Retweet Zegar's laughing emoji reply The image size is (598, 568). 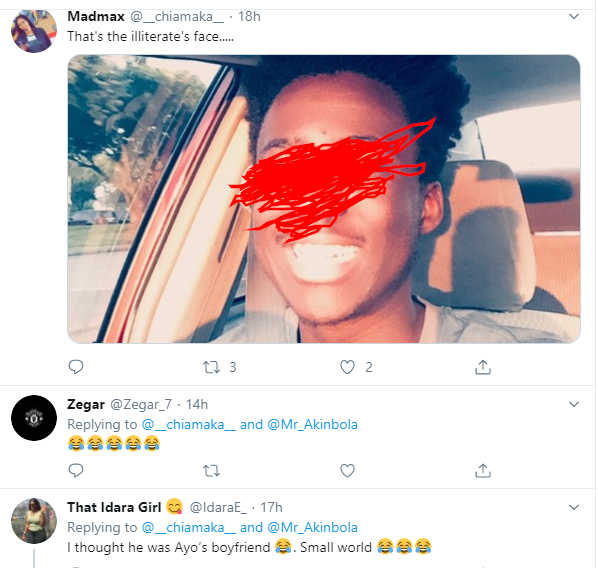click(211, 471)
